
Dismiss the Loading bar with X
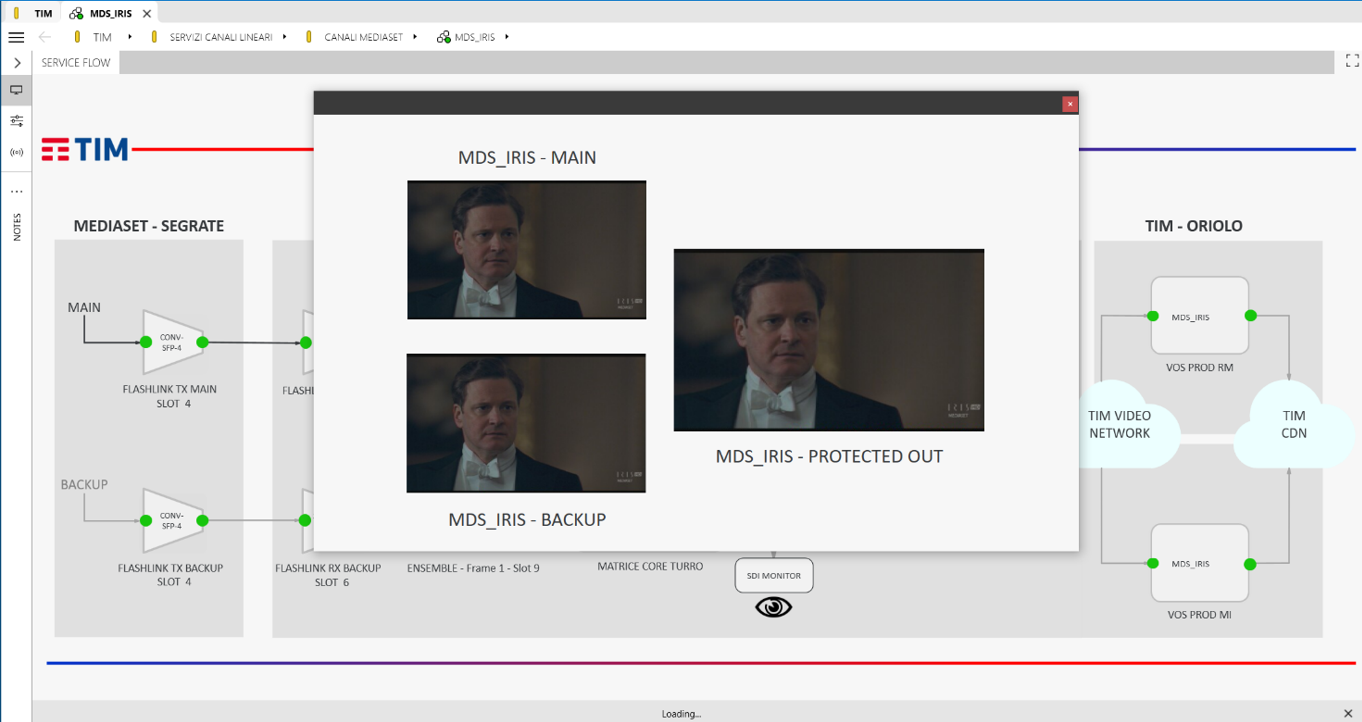1349,713
